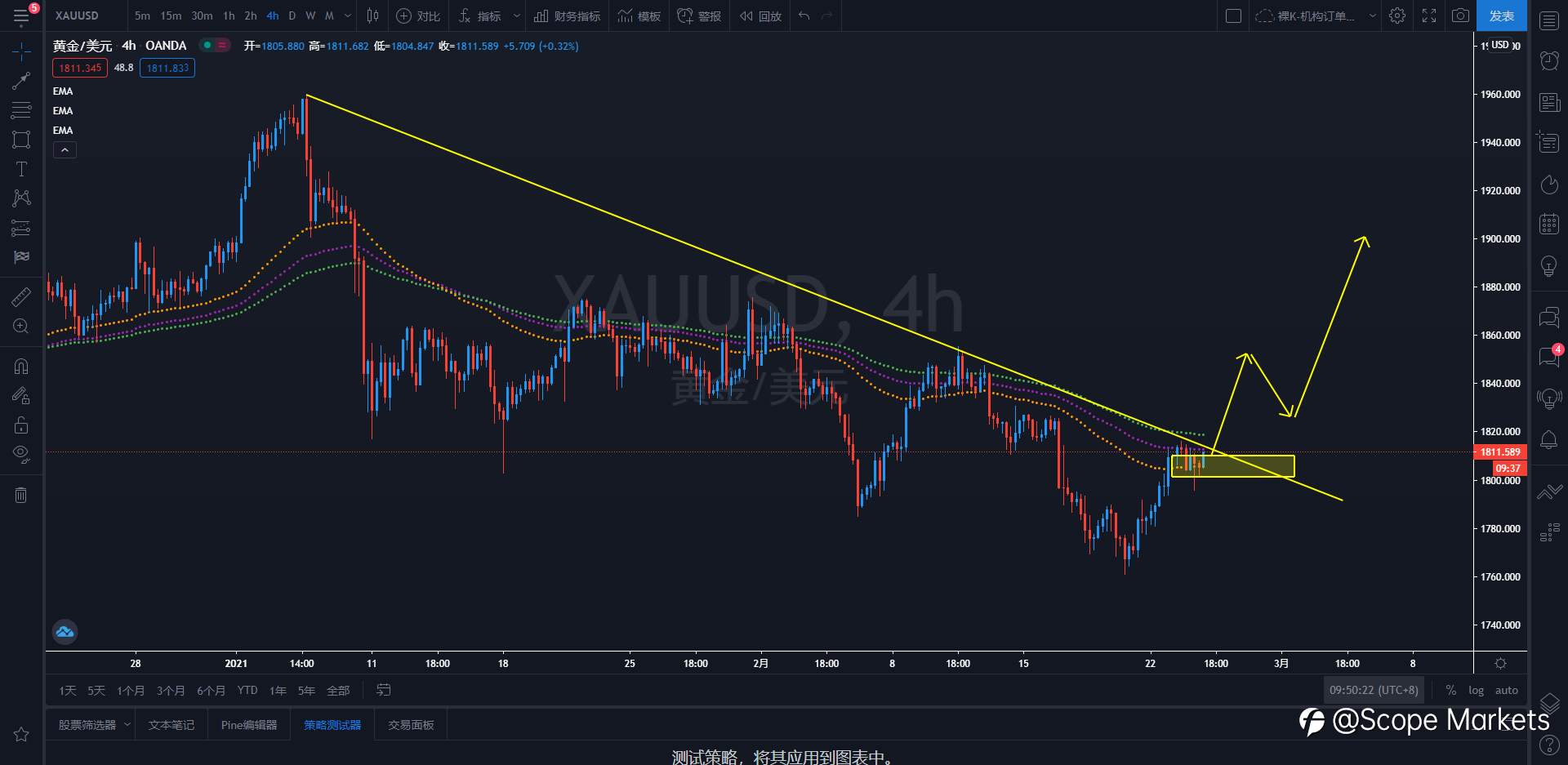Open the Indicators (指标) dialog
This screenshot has height=765, width=1568.
pyautogui.click(x=480, y=16)
